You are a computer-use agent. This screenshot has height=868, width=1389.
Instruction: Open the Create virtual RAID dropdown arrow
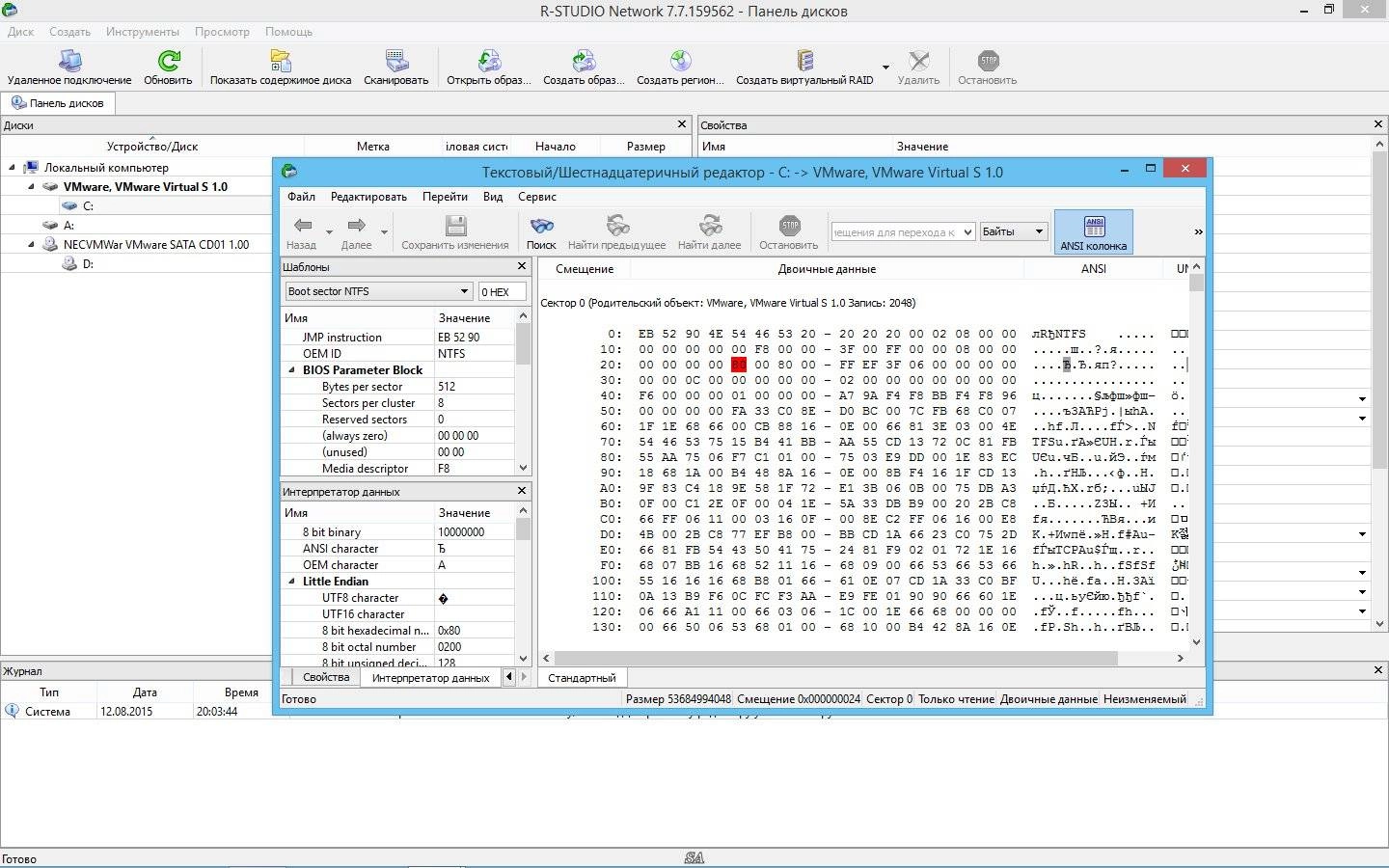point(885,68)
